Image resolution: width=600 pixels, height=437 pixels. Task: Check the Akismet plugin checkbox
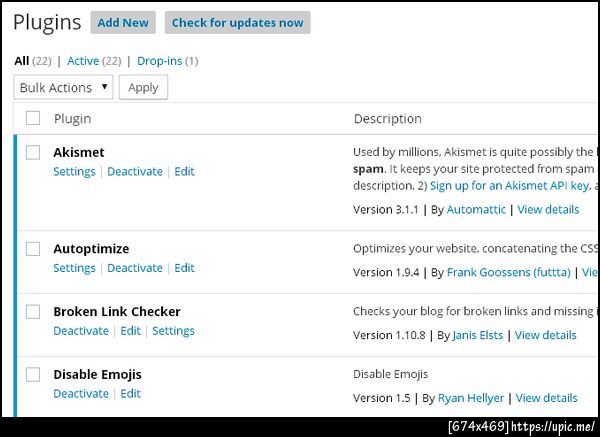[x=33, y=152]
